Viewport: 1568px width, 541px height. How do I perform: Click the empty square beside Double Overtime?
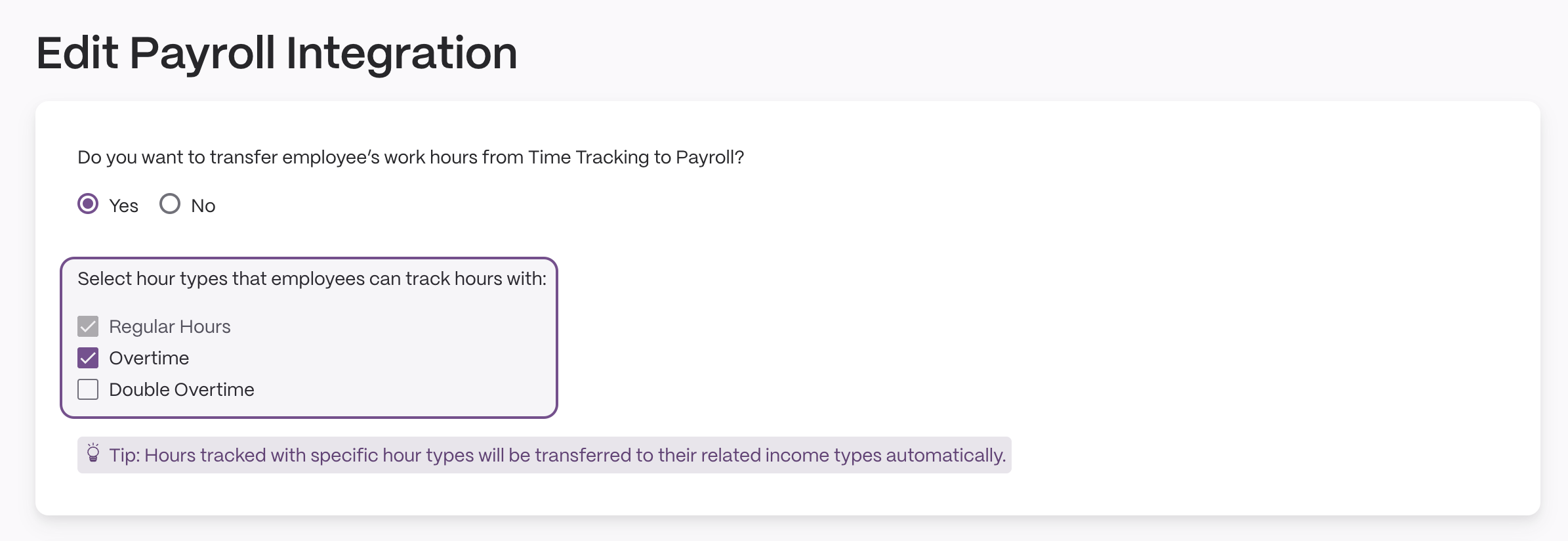pos(88,389)
